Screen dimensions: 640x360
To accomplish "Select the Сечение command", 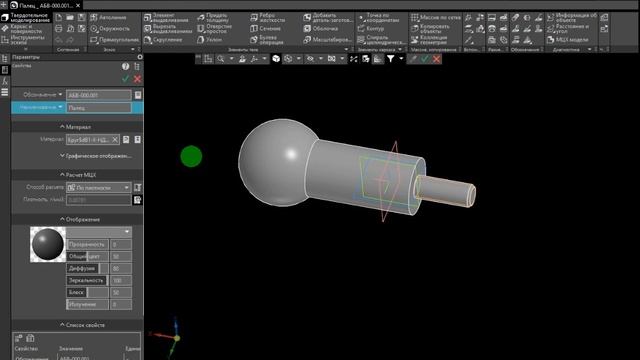I will (265, 29).
